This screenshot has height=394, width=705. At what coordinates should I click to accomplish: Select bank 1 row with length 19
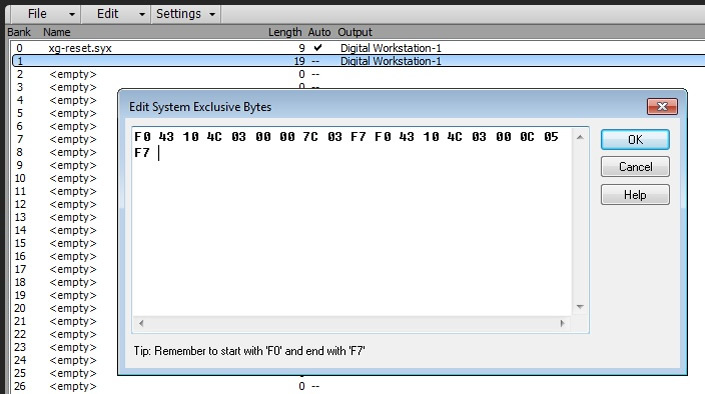pyautogui.click(x=358, y=61)
